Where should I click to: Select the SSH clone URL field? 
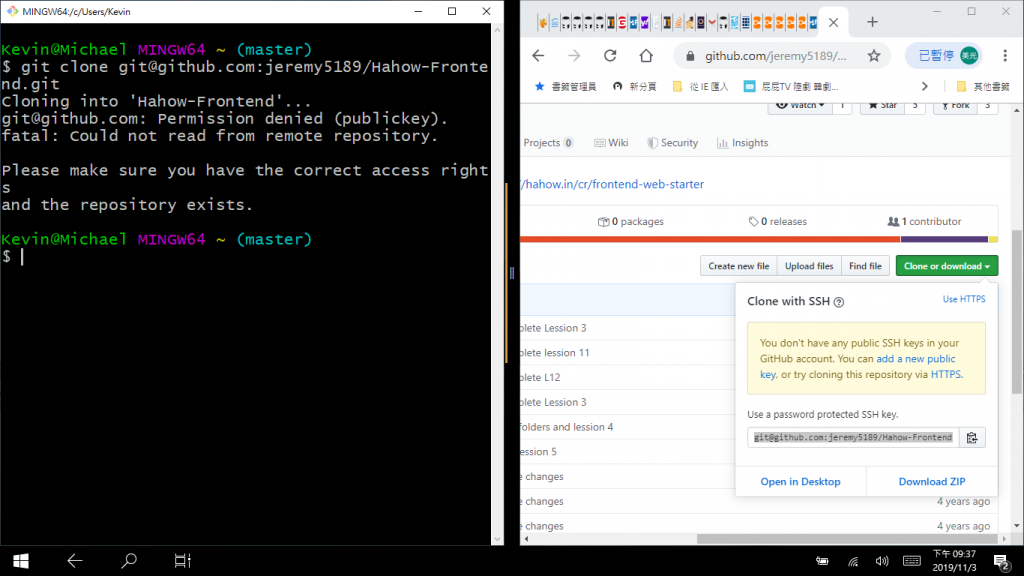[853, 438]
